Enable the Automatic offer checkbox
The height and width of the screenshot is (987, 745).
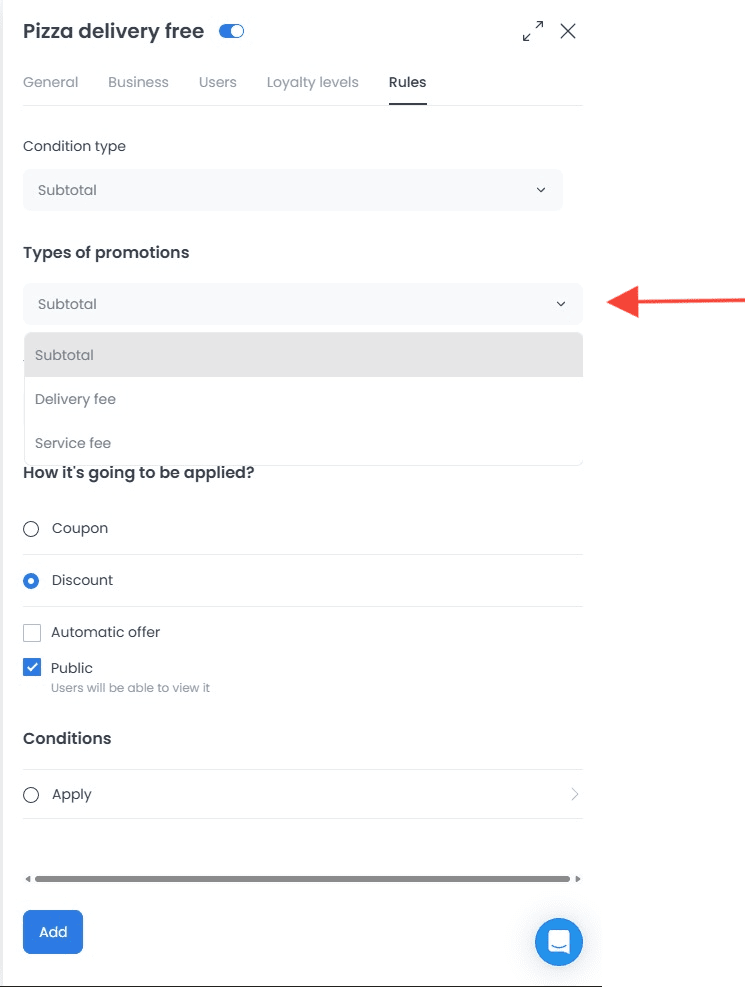pos(32,633)
